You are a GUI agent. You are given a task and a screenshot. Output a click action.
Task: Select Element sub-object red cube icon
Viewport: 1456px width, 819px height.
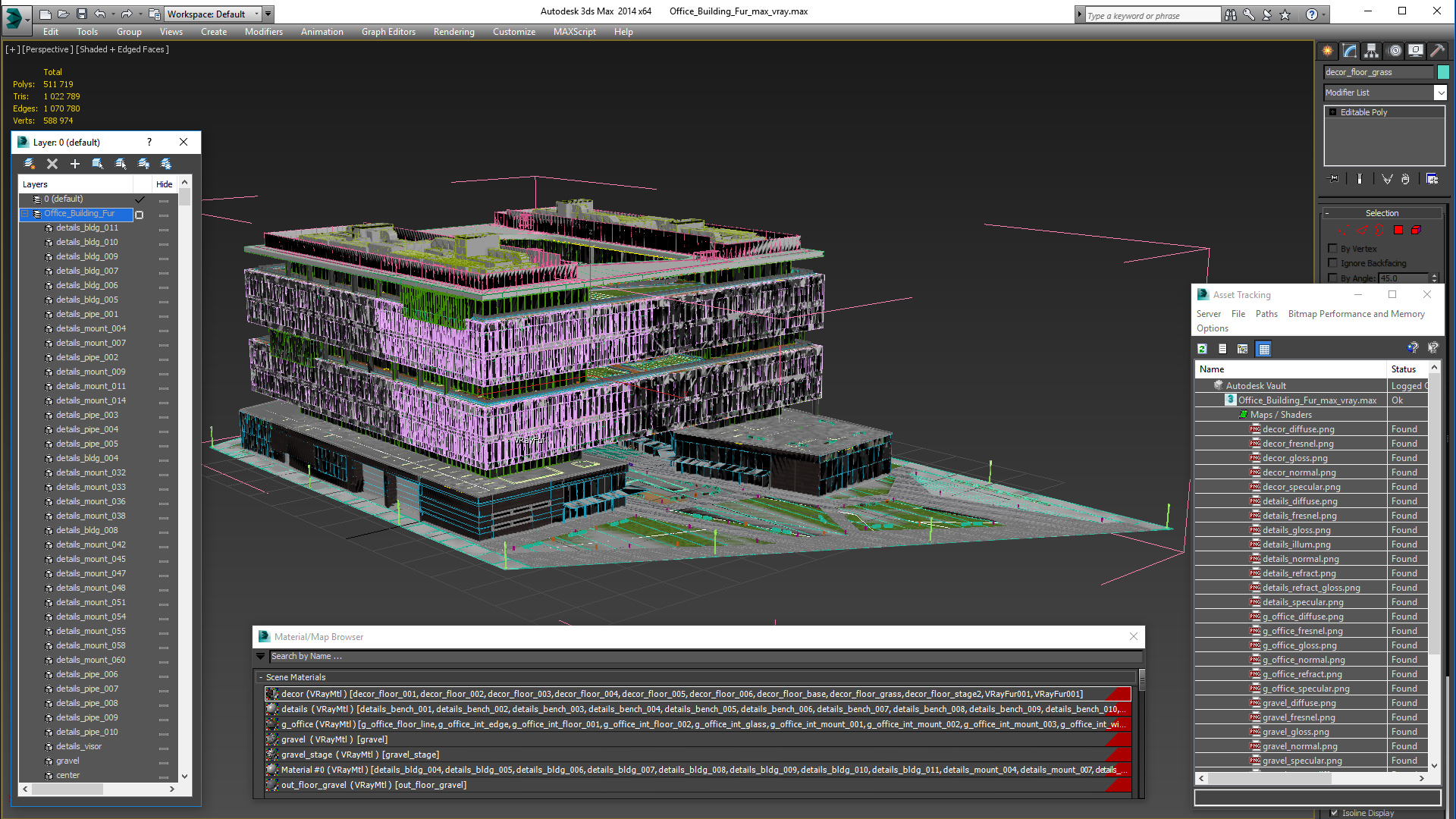point(1416,231)
